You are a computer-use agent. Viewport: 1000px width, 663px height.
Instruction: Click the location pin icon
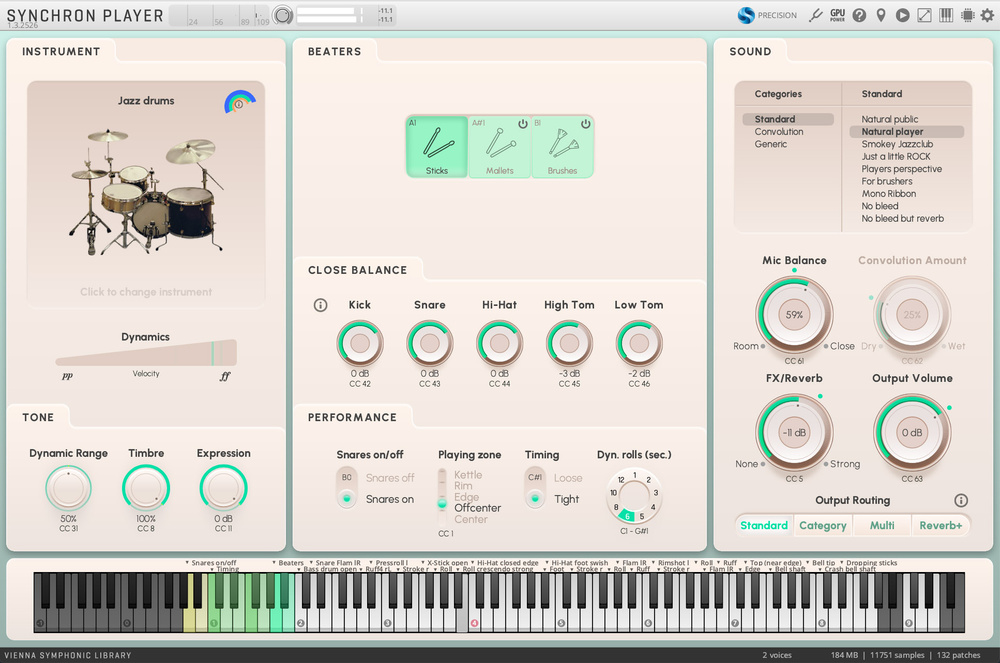coord(881,15)
